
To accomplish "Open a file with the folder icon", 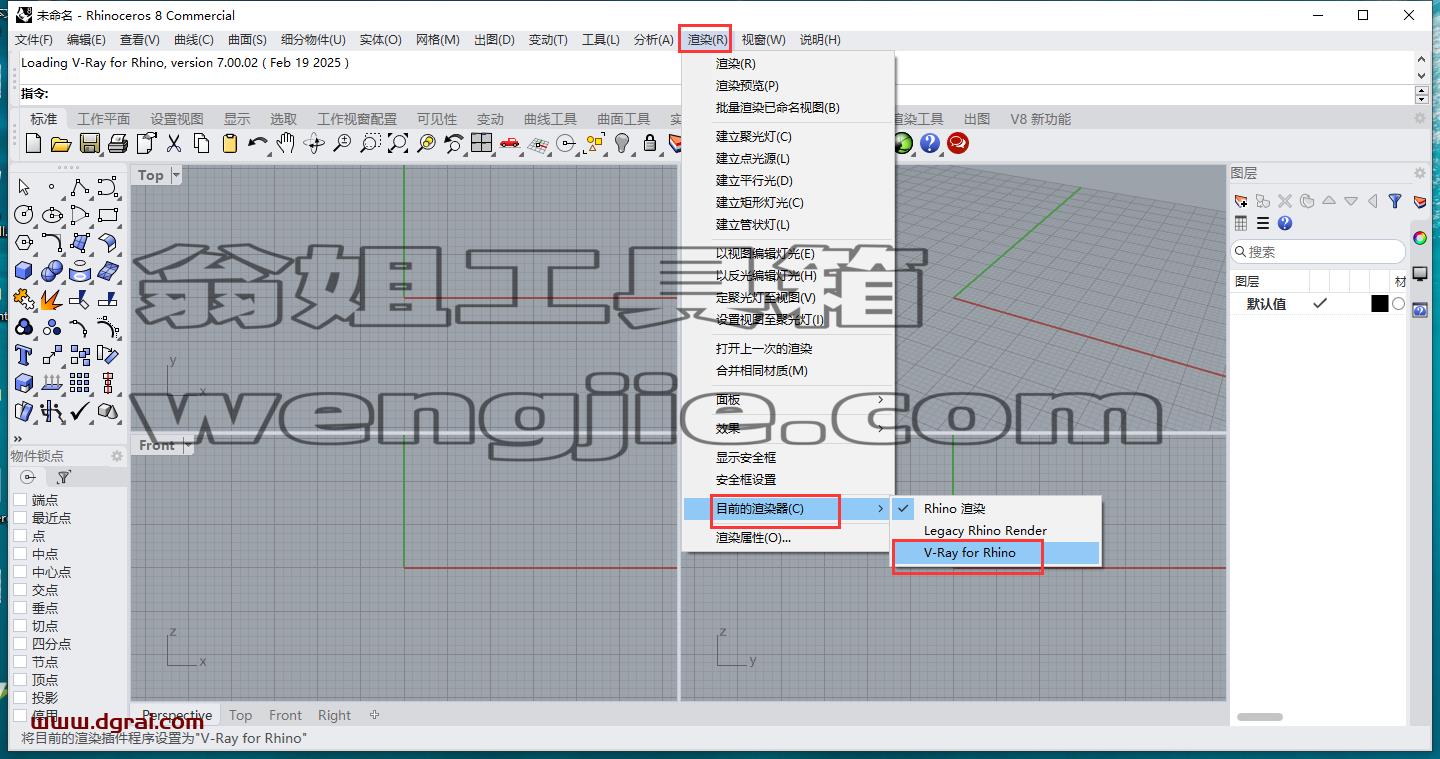I will (x=60, y=143).
